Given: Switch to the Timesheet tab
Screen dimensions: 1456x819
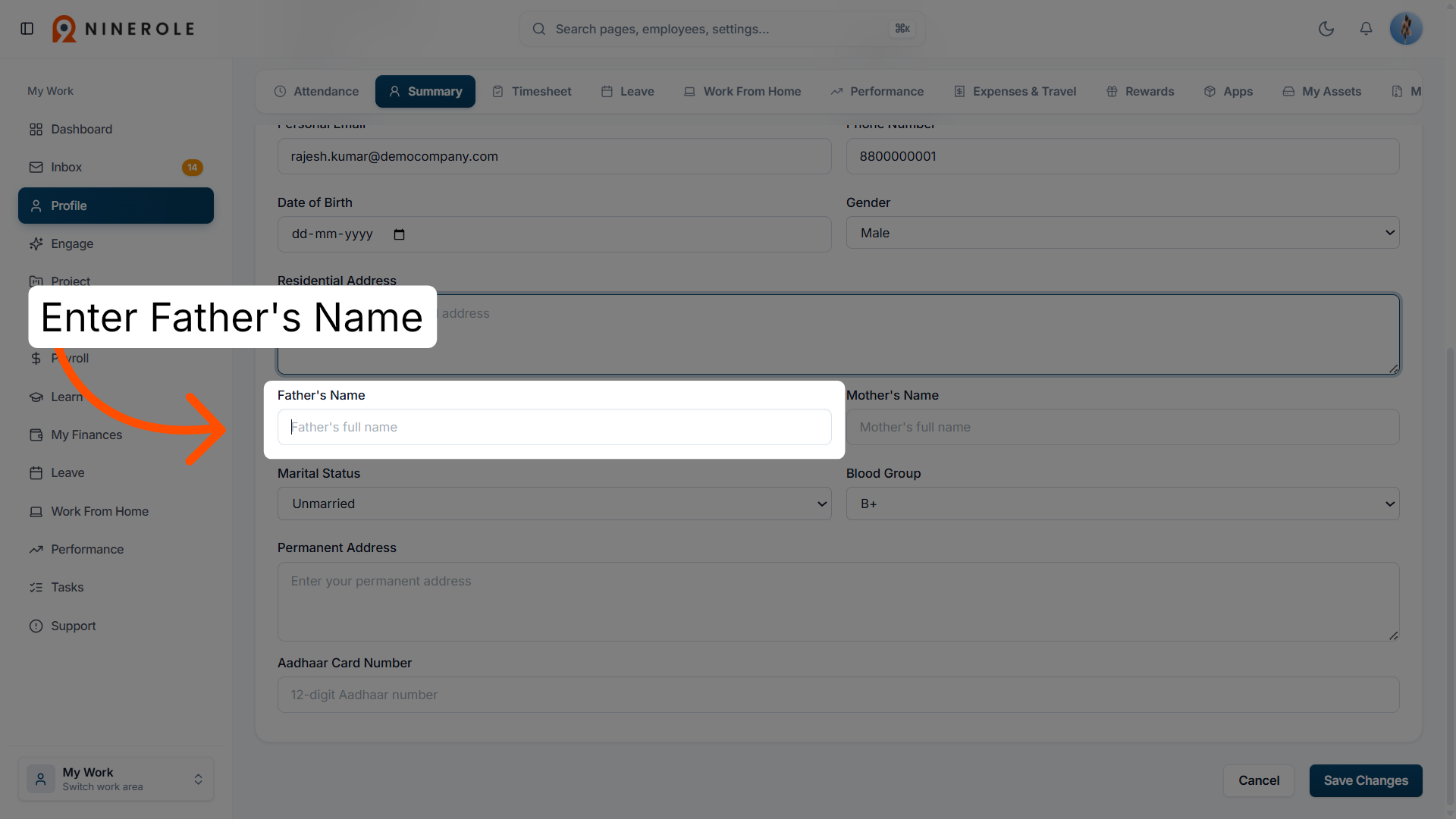Looking at the screenshot, I should coord(532,91).
